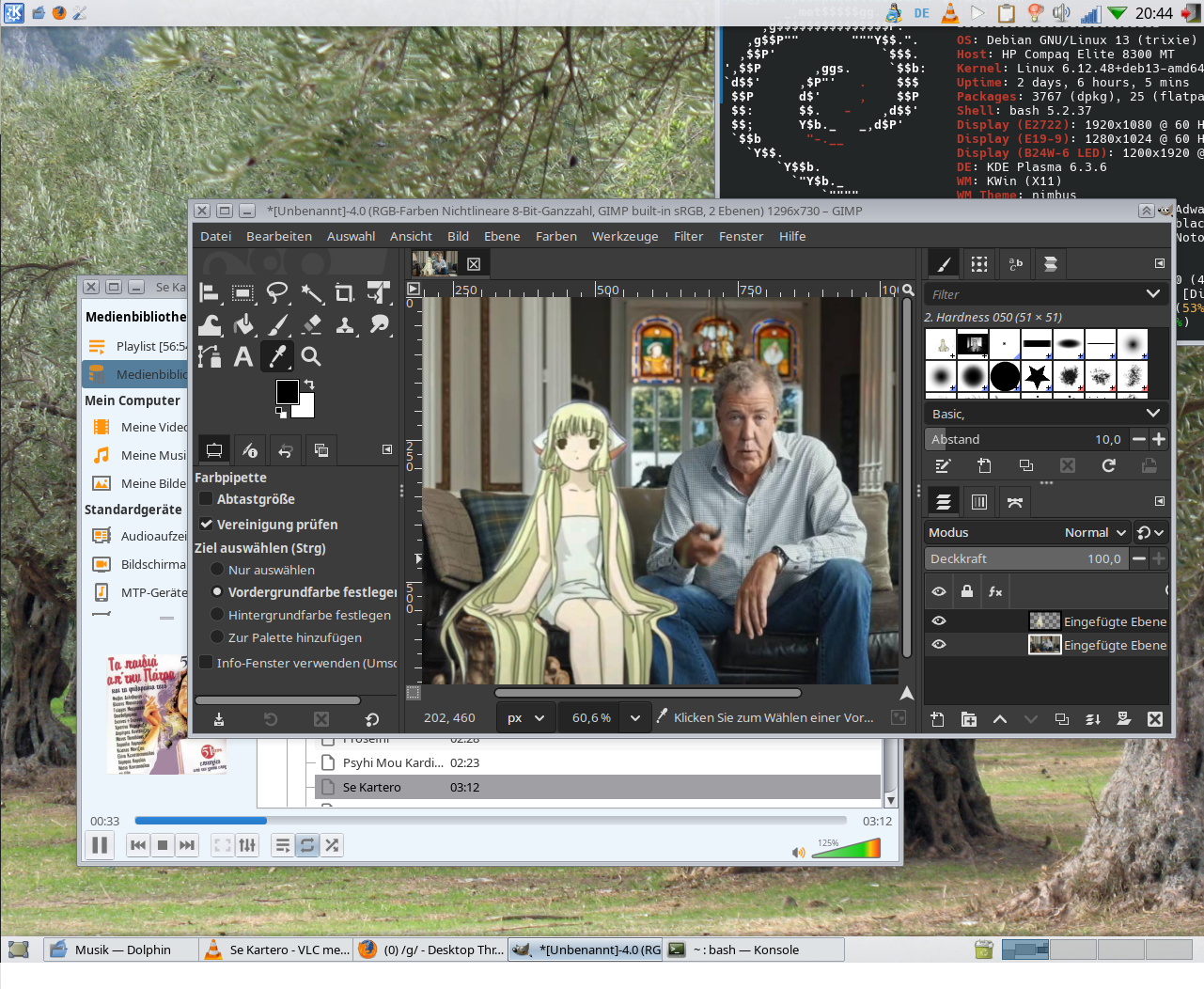1204x989 pixels.
Task: Select the Free Select lasso tool
Action: click(277, 293)
